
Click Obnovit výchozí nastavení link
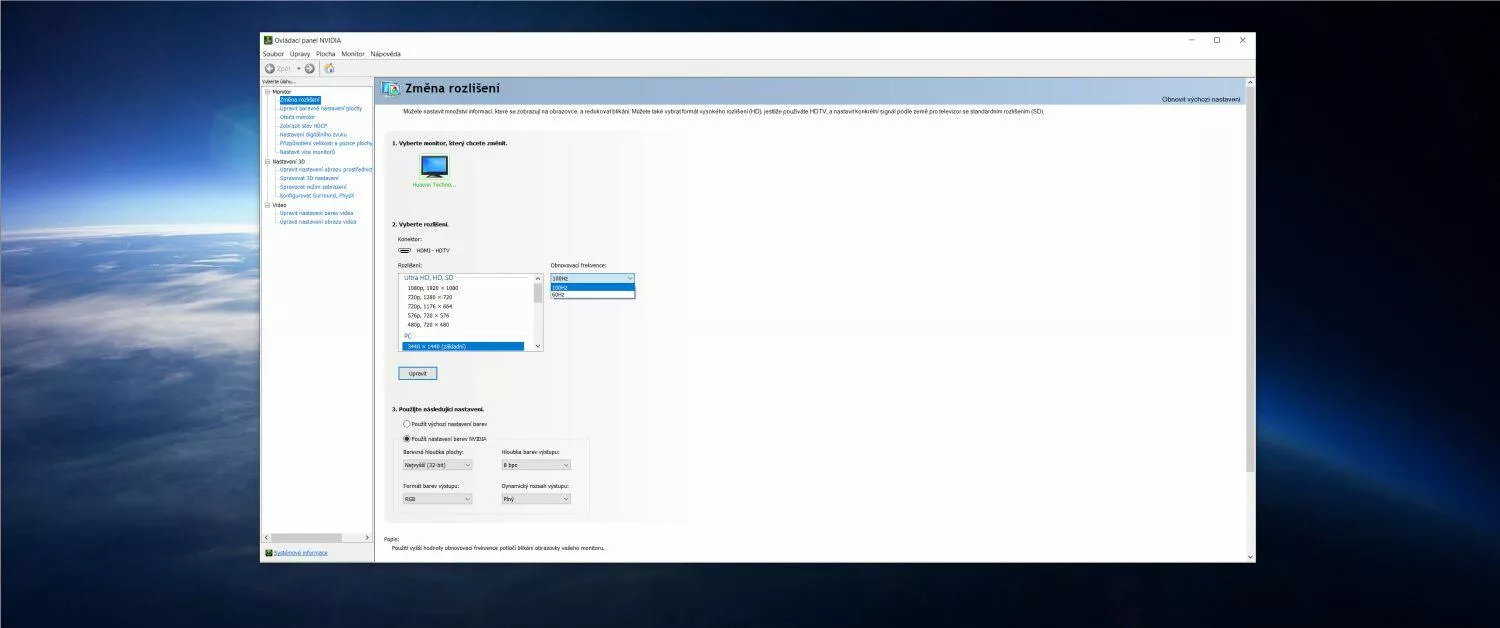(x=1201, y=99)
